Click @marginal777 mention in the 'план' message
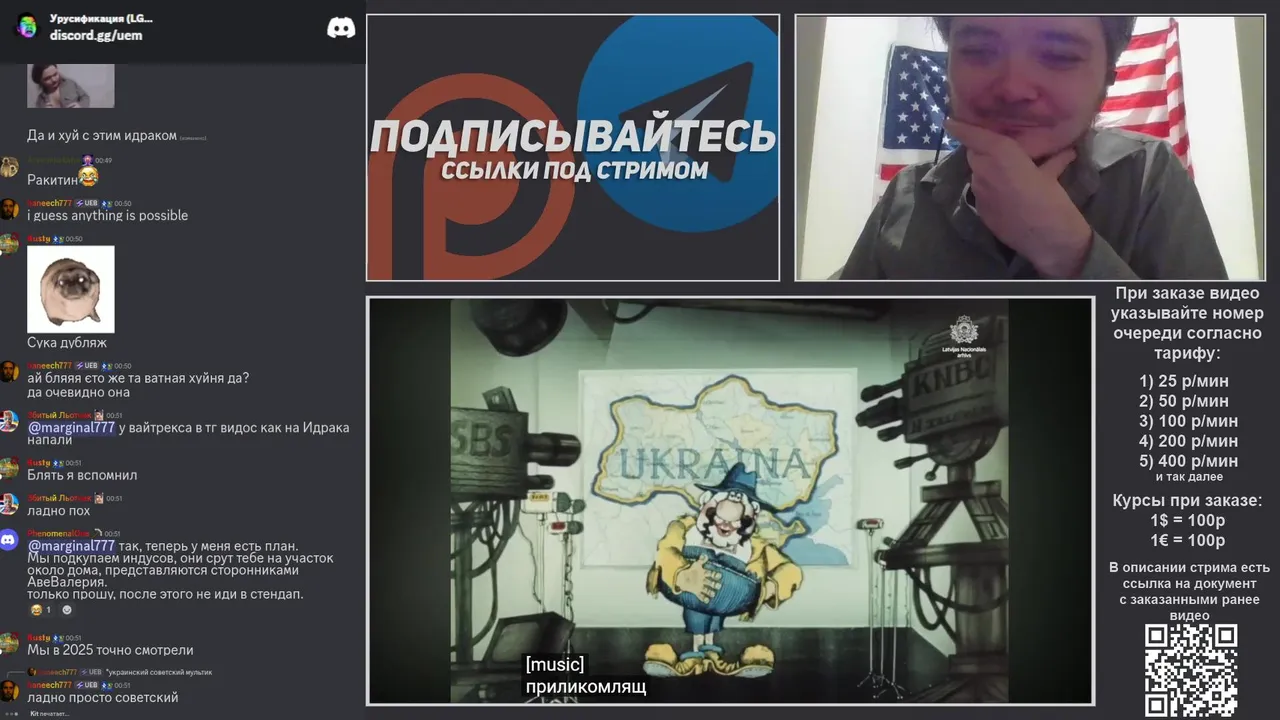The height and width of the screenshot is (720, 1280). point(71,546)
